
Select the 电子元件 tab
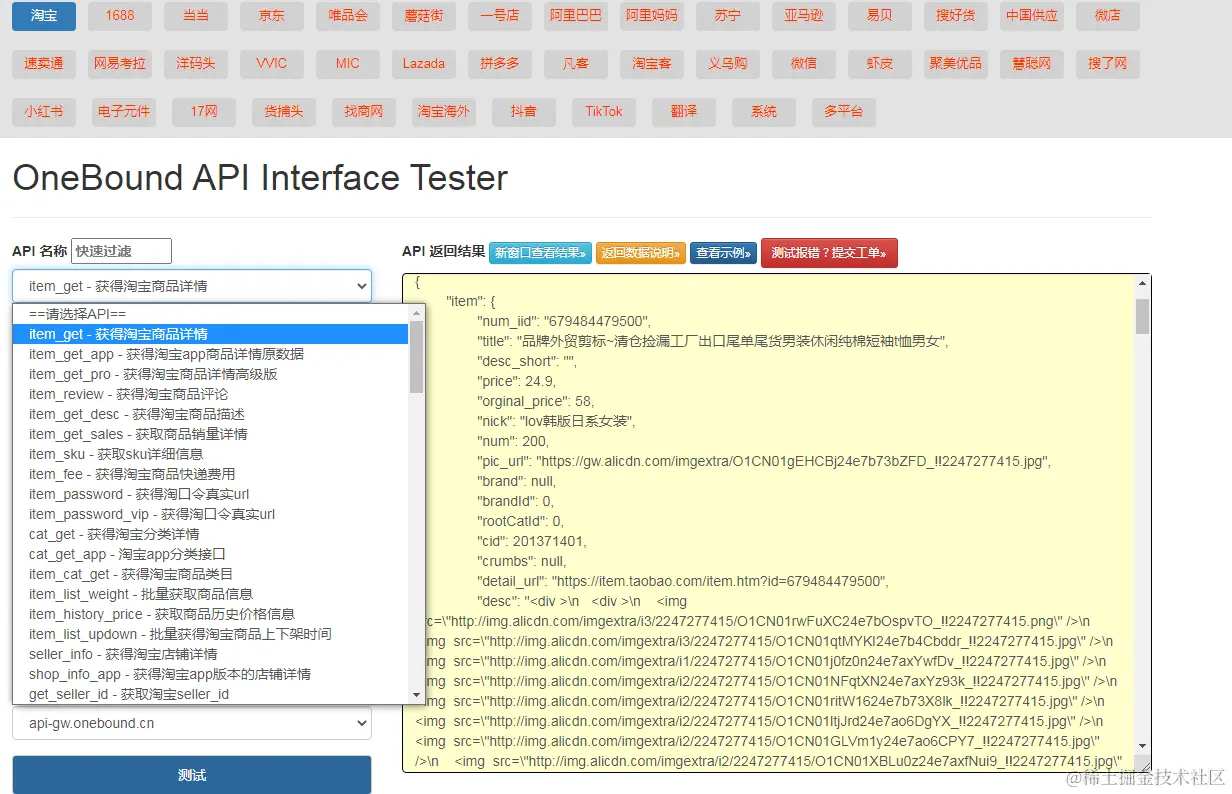point(124,111)
